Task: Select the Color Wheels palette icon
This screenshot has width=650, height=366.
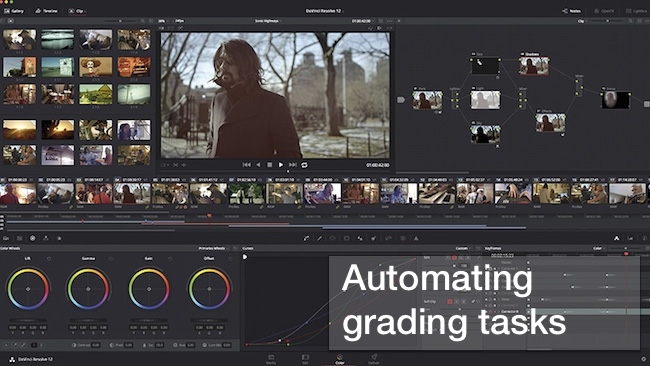Action: [32, 238]
